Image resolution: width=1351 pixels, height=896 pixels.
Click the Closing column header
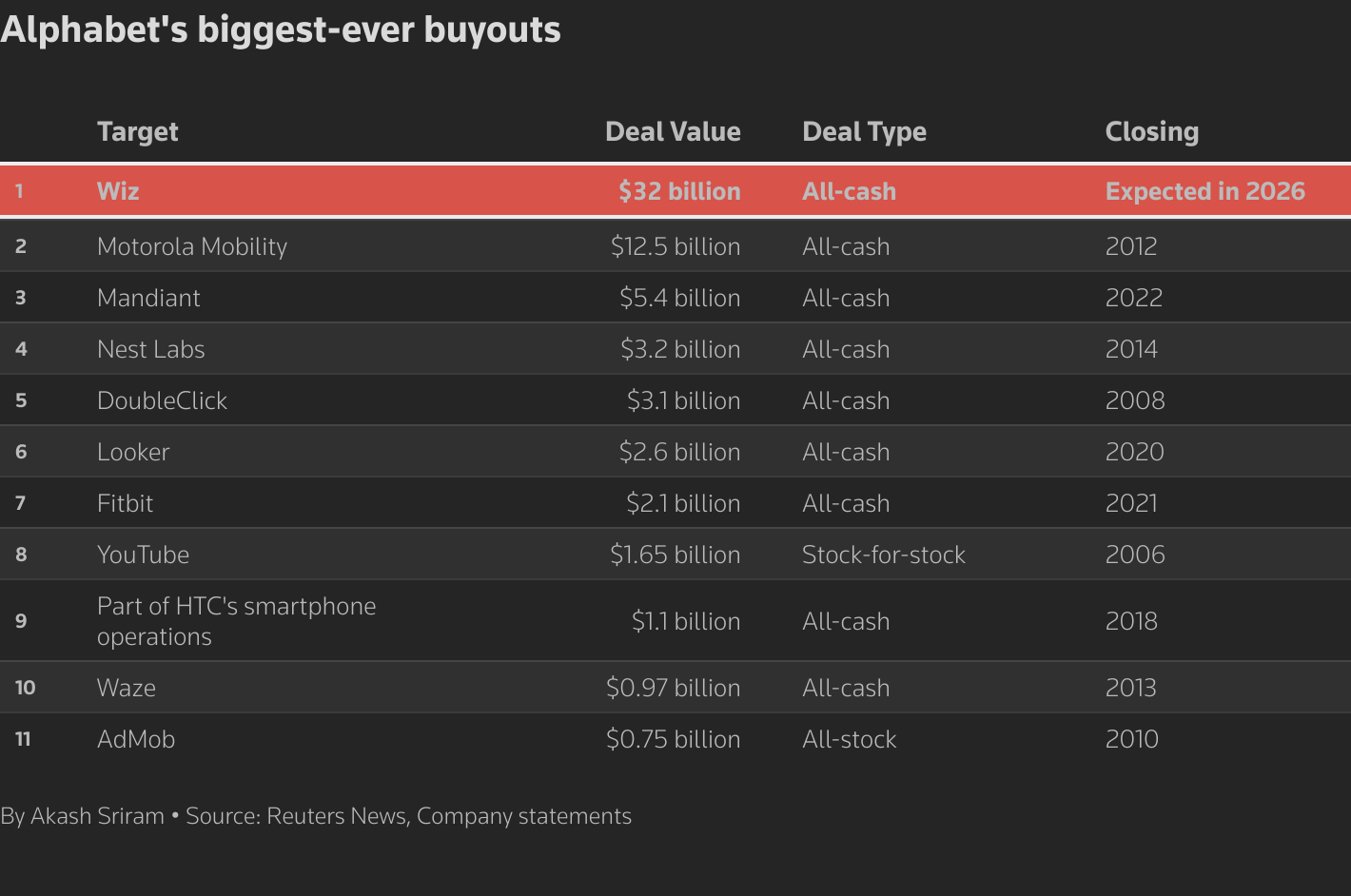[1151, 131]
